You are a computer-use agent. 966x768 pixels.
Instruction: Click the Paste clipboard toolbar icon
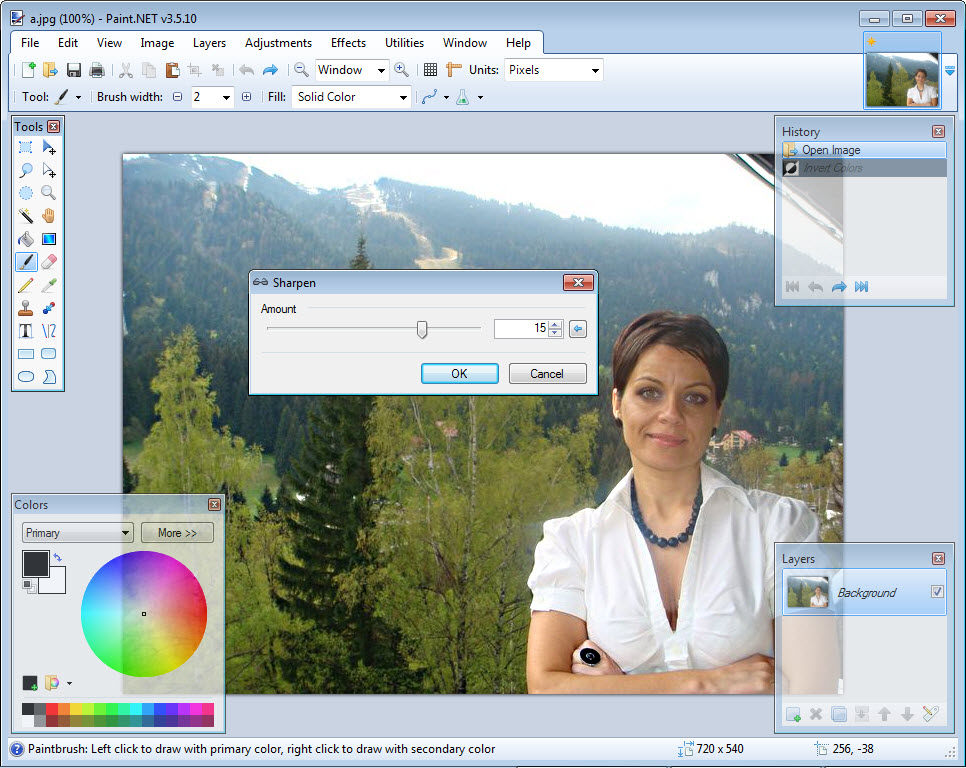pyautogui.click(x=172, y=70)
